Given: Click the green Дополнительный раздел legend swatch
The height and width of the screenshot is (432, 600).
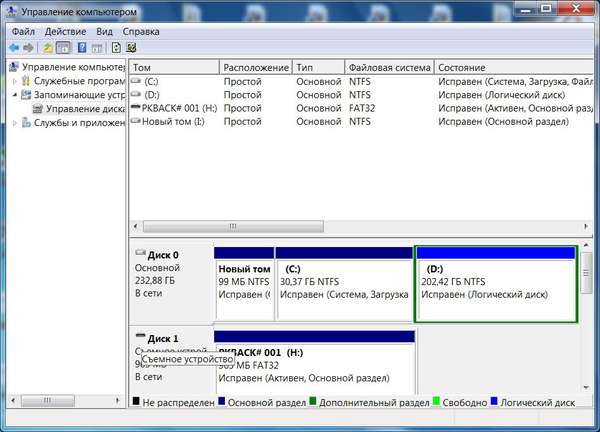Looking at the screenshot, I should pyautogui.click(x=313, y=401).
